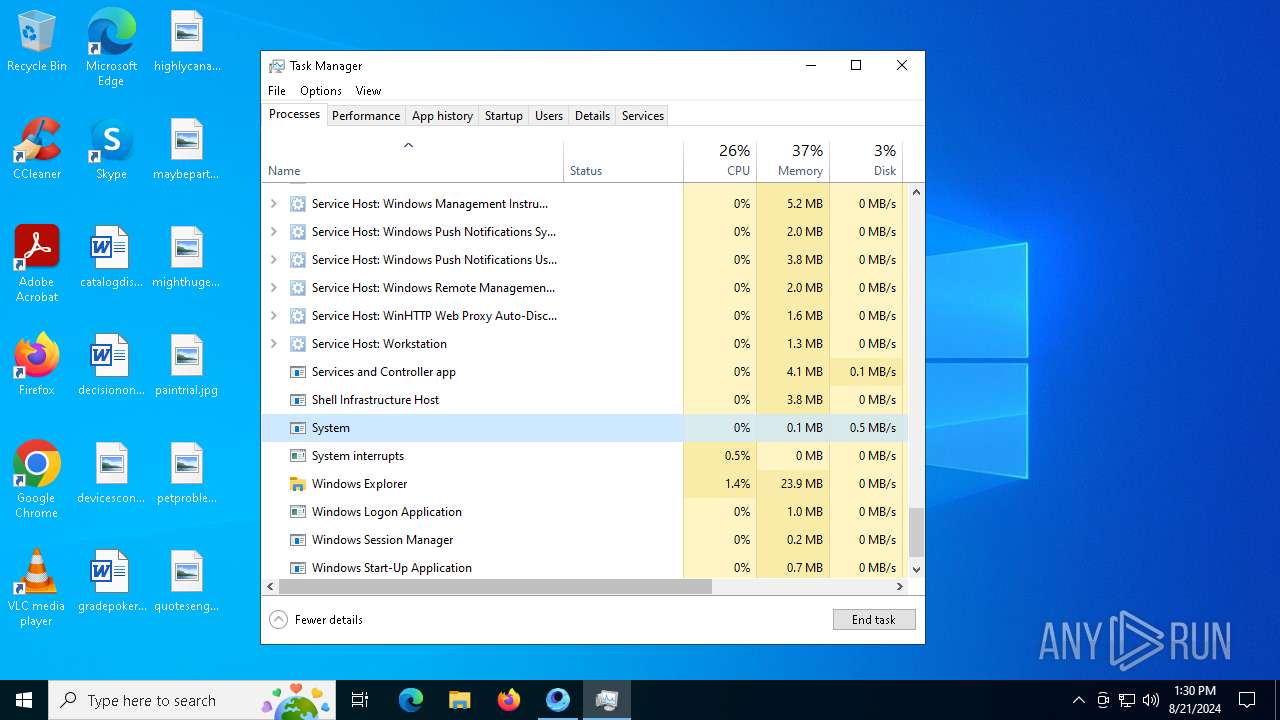Expand Service Host: WinHTTP Web Proxy Auto-Disc... row
The width and height of the screenshot is (1280, 720).
pyautogui.click(x=273, y=315)
